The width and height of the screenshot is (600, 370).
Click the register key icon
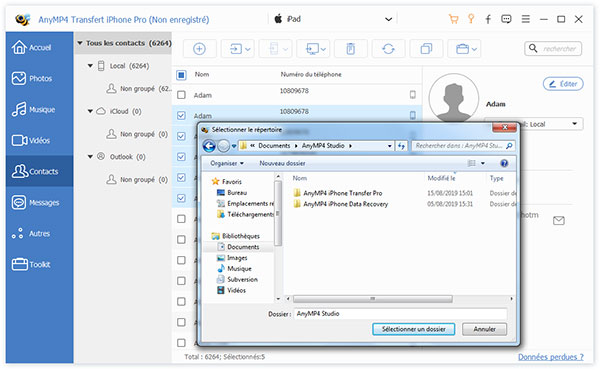point(471,19)
